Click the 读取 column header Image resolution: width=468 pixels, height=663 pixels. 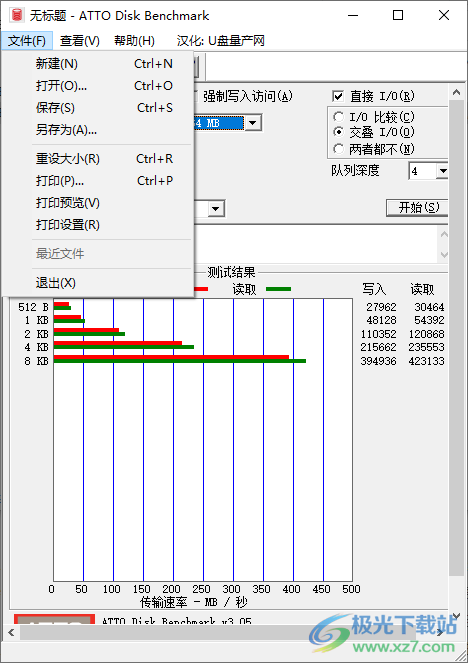pos(422,290)
